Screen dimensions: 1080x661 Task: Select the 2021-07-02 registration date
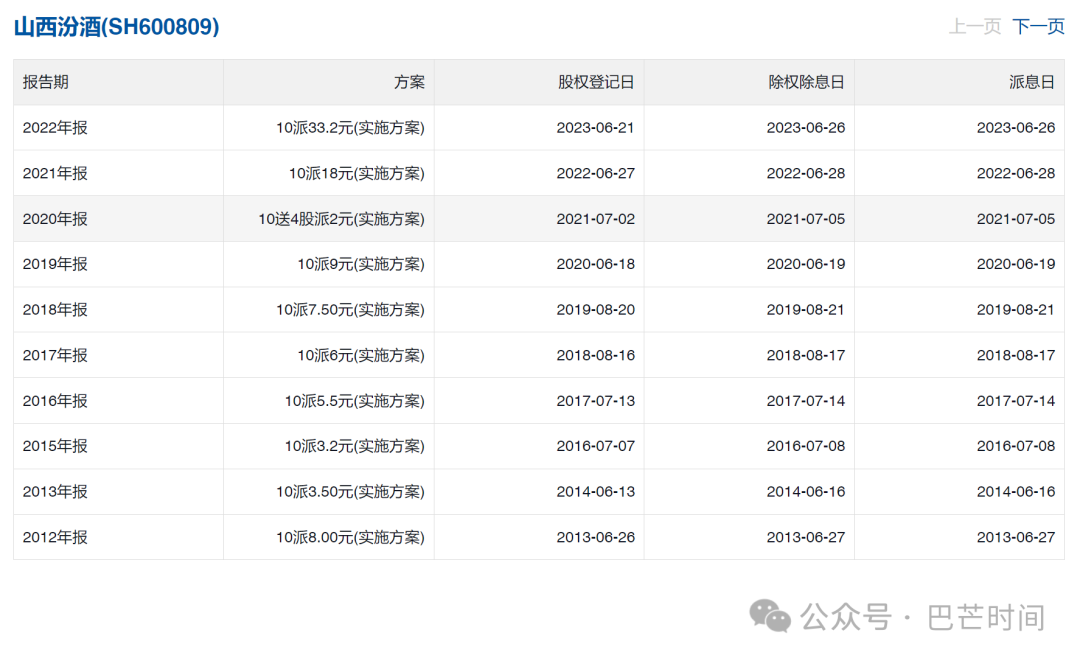click(596, 219)
